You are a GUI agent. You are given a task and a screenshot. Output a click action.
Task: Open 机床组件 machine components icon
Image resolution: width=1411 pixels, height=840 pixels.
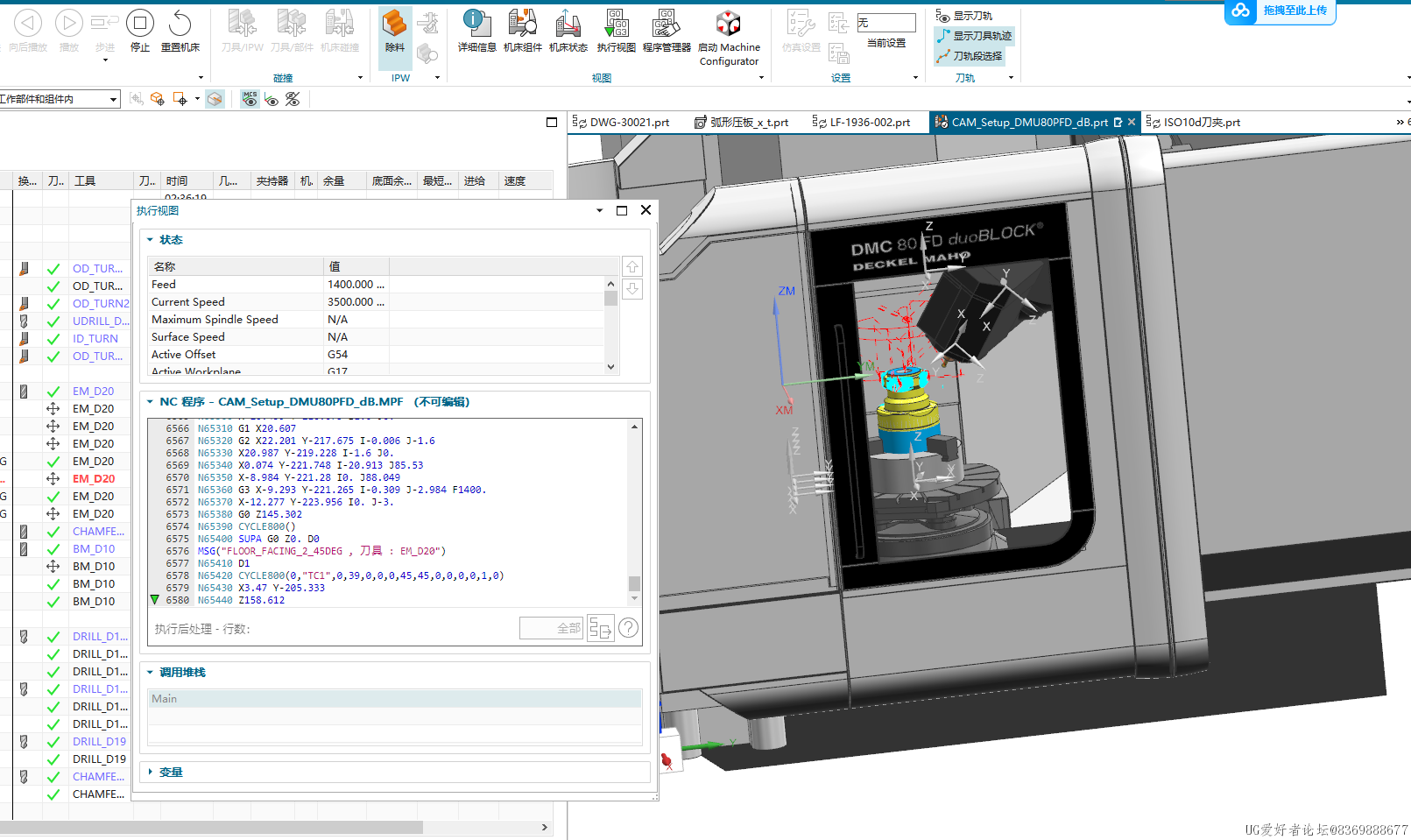(523, 31)
